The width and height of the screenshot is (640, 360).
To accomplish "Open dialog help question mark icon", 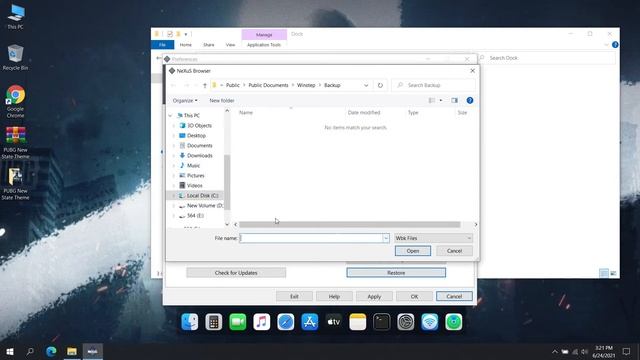I will pyautogui.click(x=470, y=100).
